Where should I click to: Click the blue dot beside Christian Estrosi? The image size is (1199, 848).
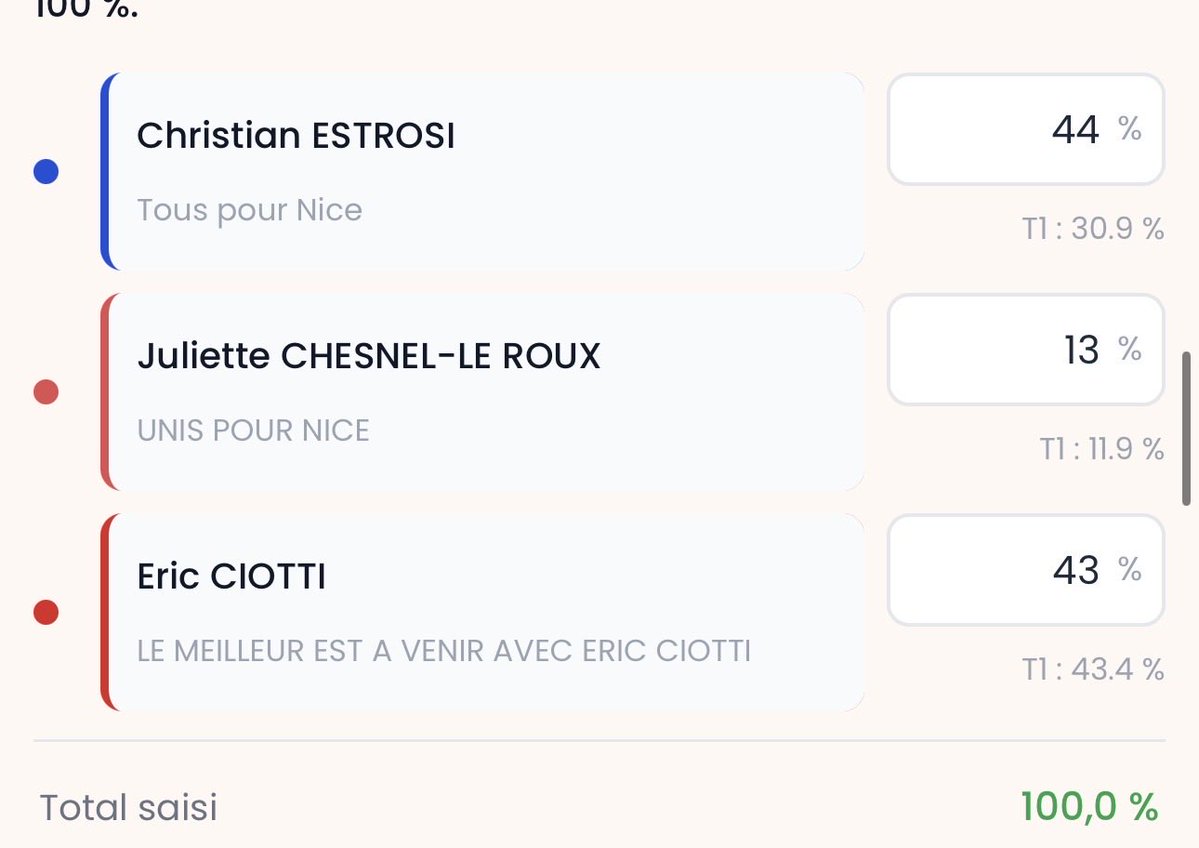pyautogui.click(x=46, y=172)
